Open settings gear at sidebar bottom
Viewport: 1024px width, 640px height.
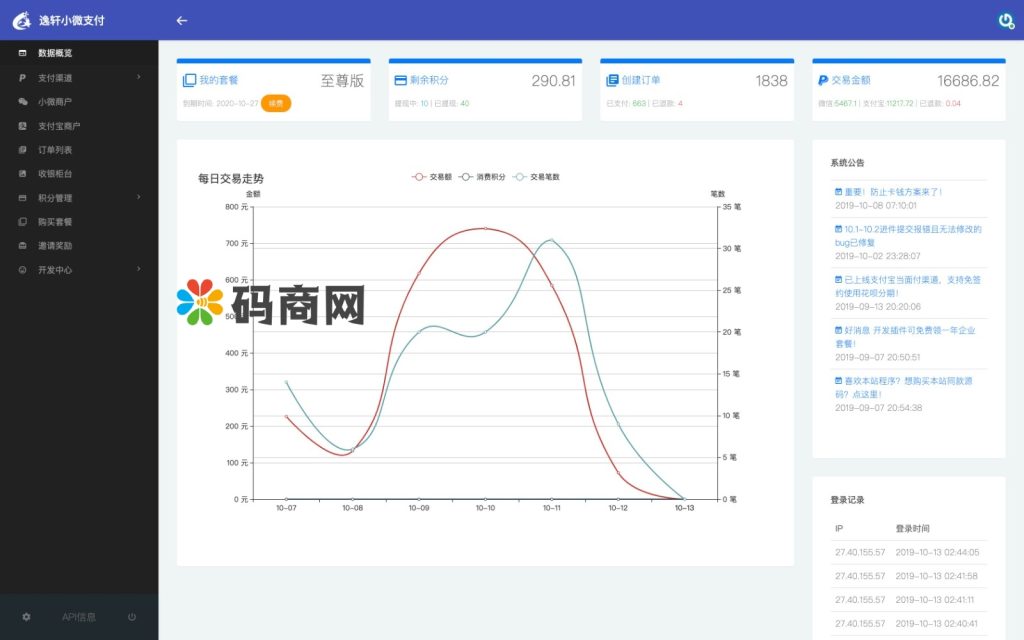(x=26, y=616)
